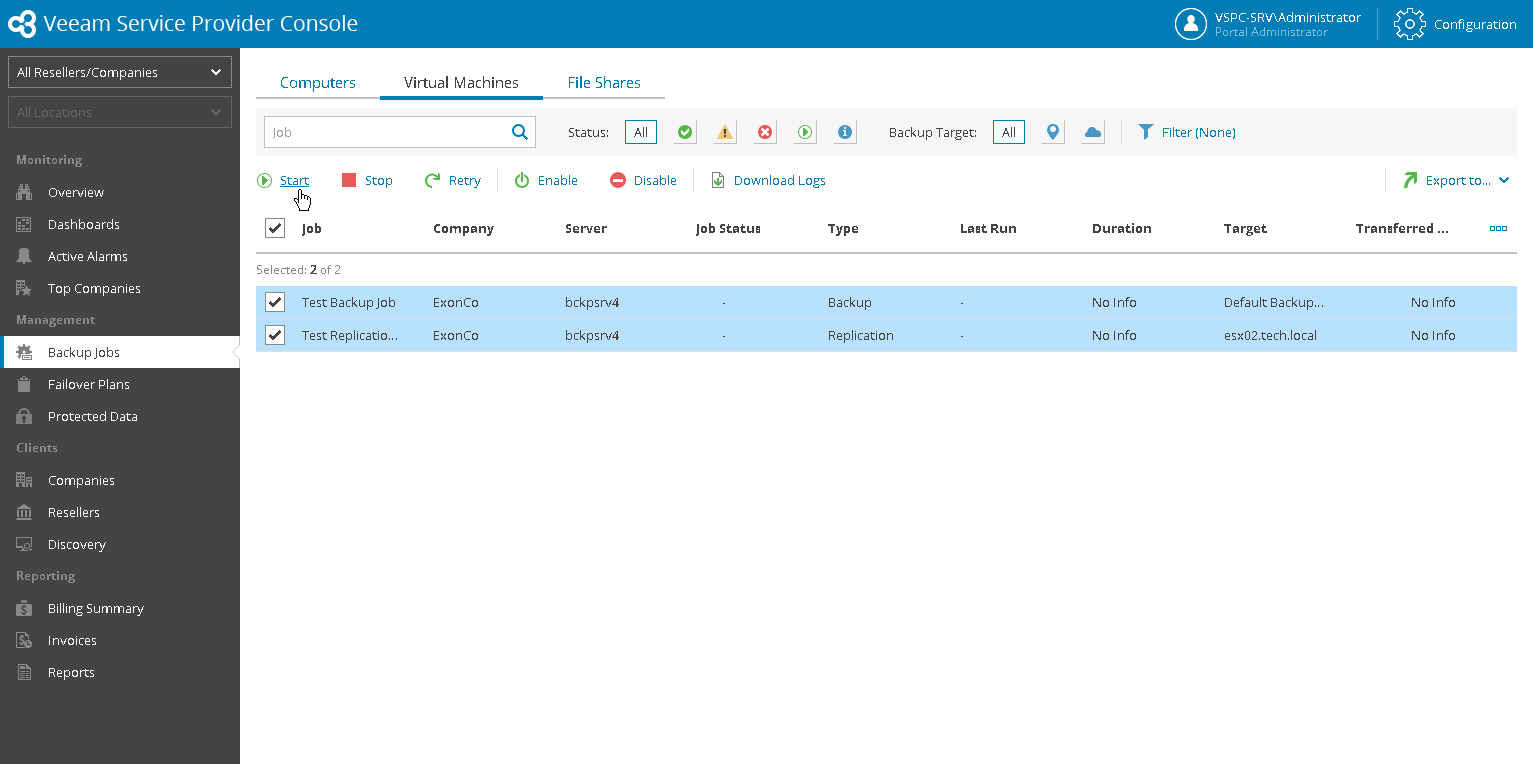Open the All Resellers/Companies dropdown
The height and width of the screenshot is (764, 1533).
point(120,72)
